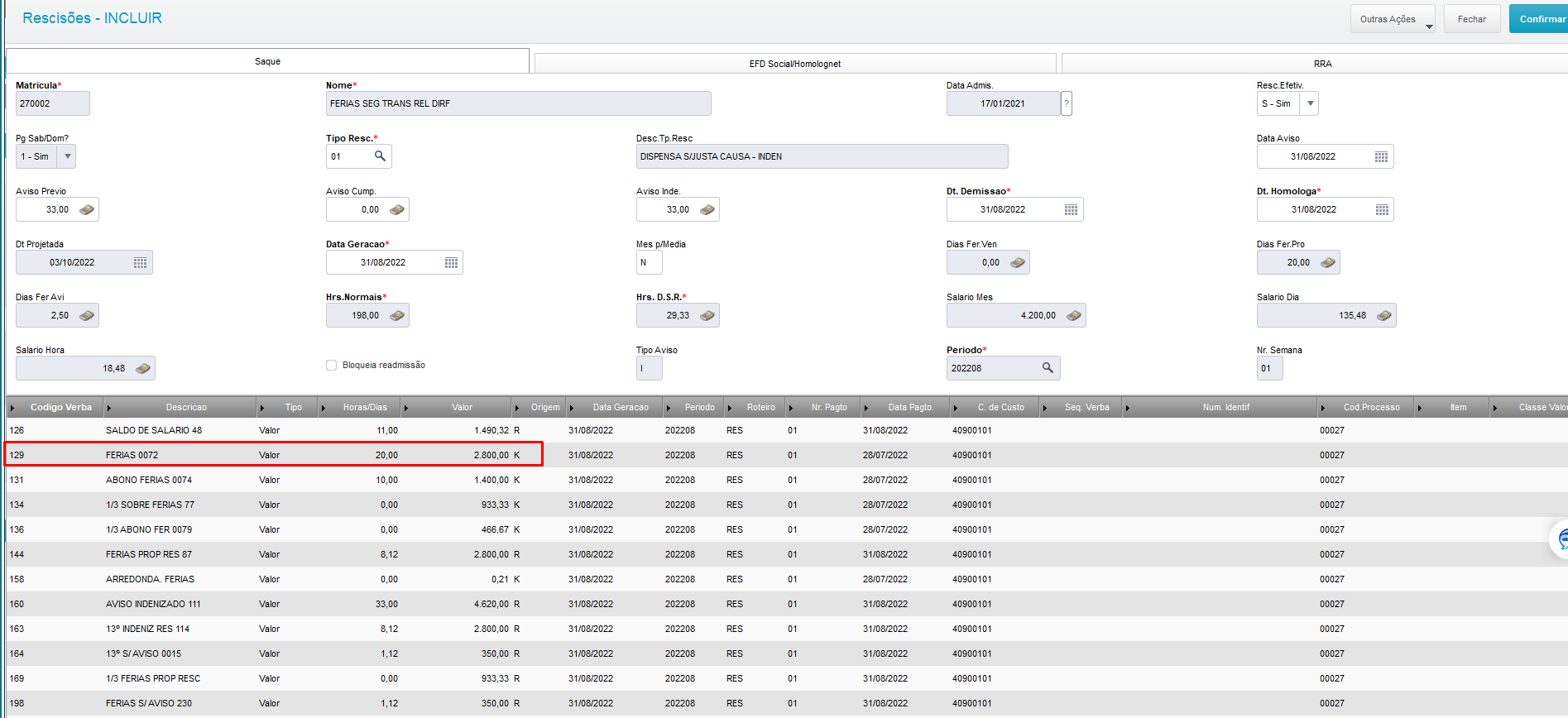Click the Nr. Semana field
This screenshot has width=1568, height=718.
click(1269, 368)
